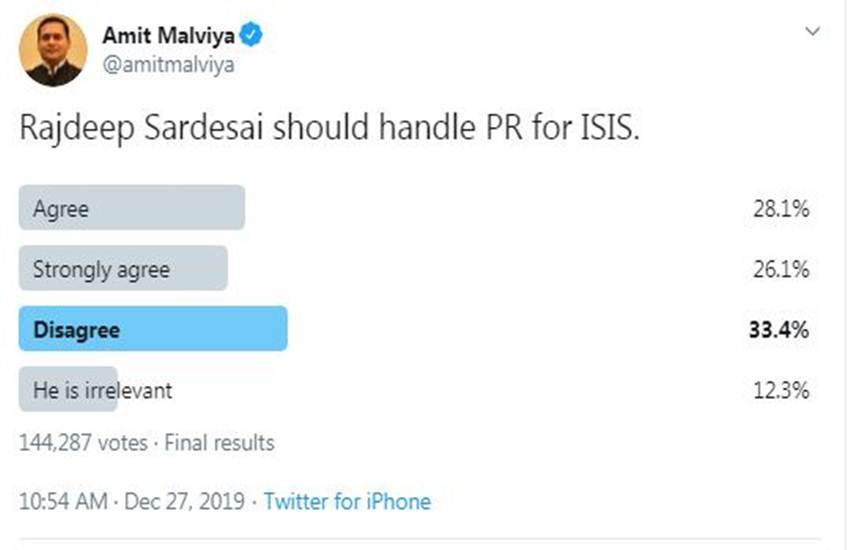
Task: Click the tweet text about Rajdeep Sardesai
Action: [330, 129]
